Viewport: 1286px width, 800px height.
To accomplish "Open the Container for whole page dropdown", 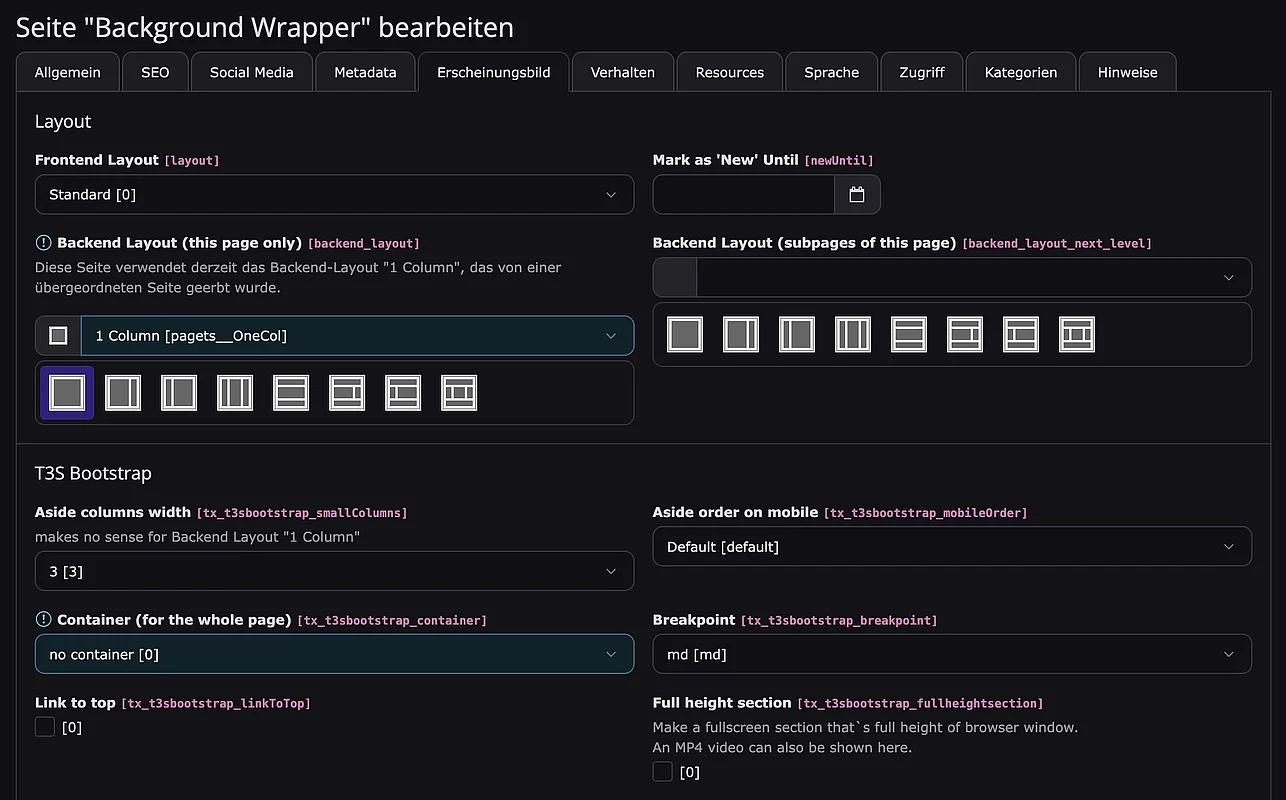I will tap(334, 654).
